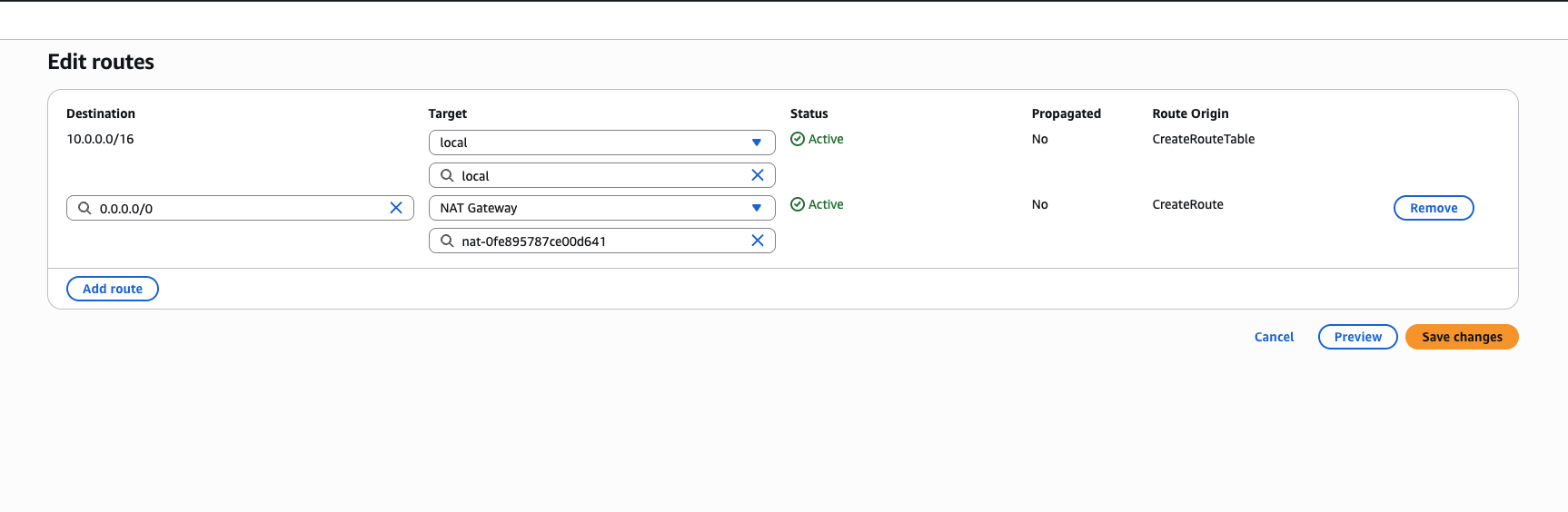Click the Active status checkmark for 10.0.0.0/16
Screen dimensions: 1568x512
pyautogui.click(x=798, y=139)
